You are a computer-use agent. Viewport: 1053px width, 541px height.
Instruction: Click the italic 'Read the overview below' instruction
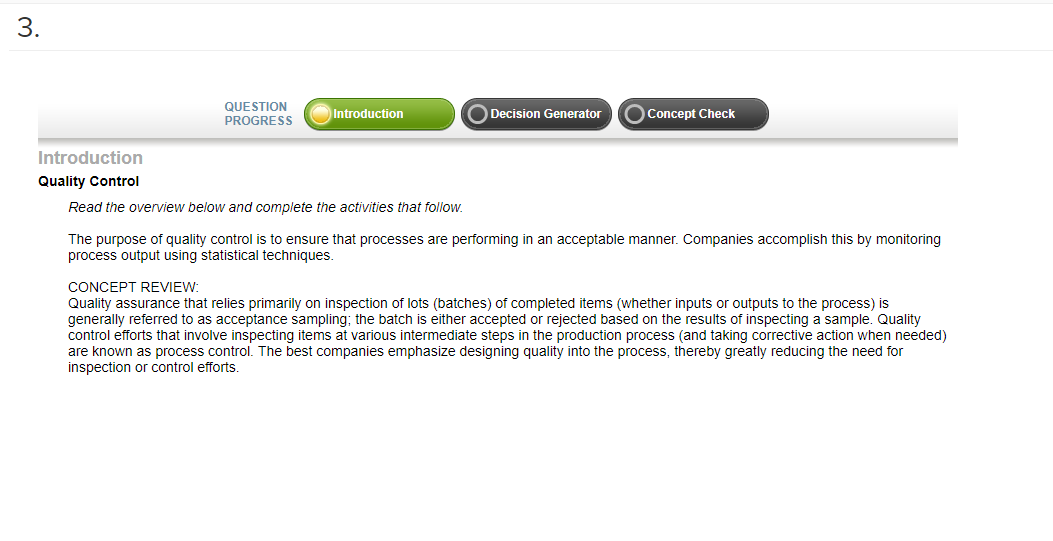pyautogui.click(x=265, y=207)
